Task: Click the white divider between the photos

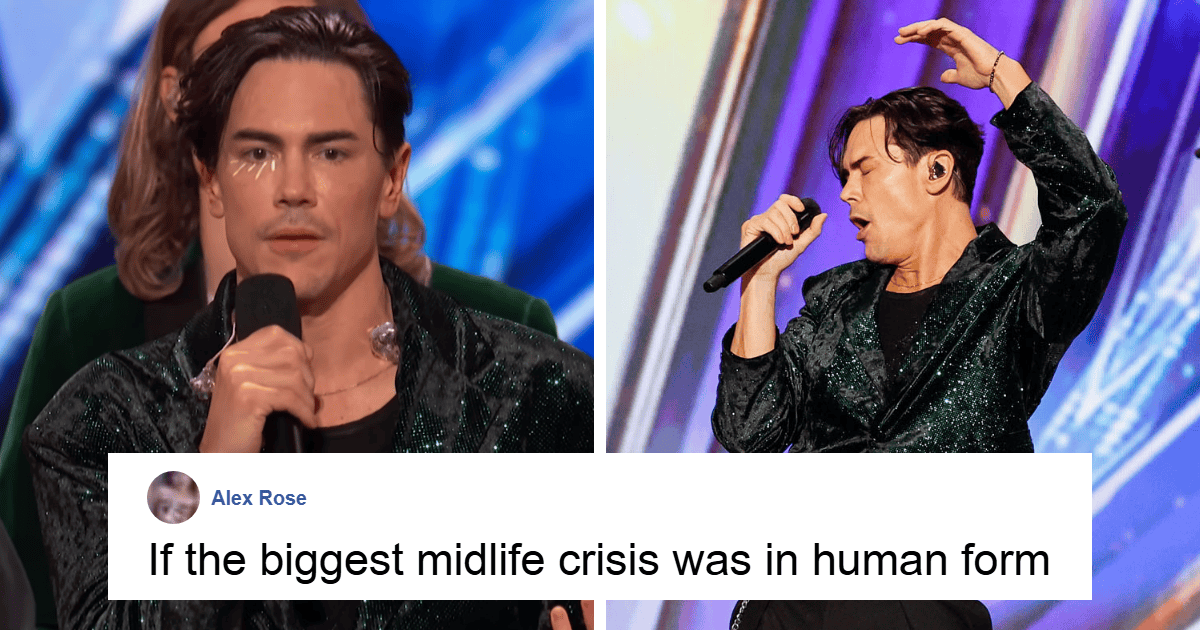Action: point(600,227)
